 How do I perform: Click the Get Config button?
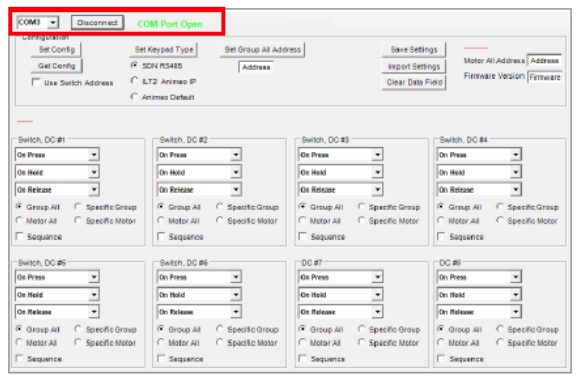coord(56,66)
